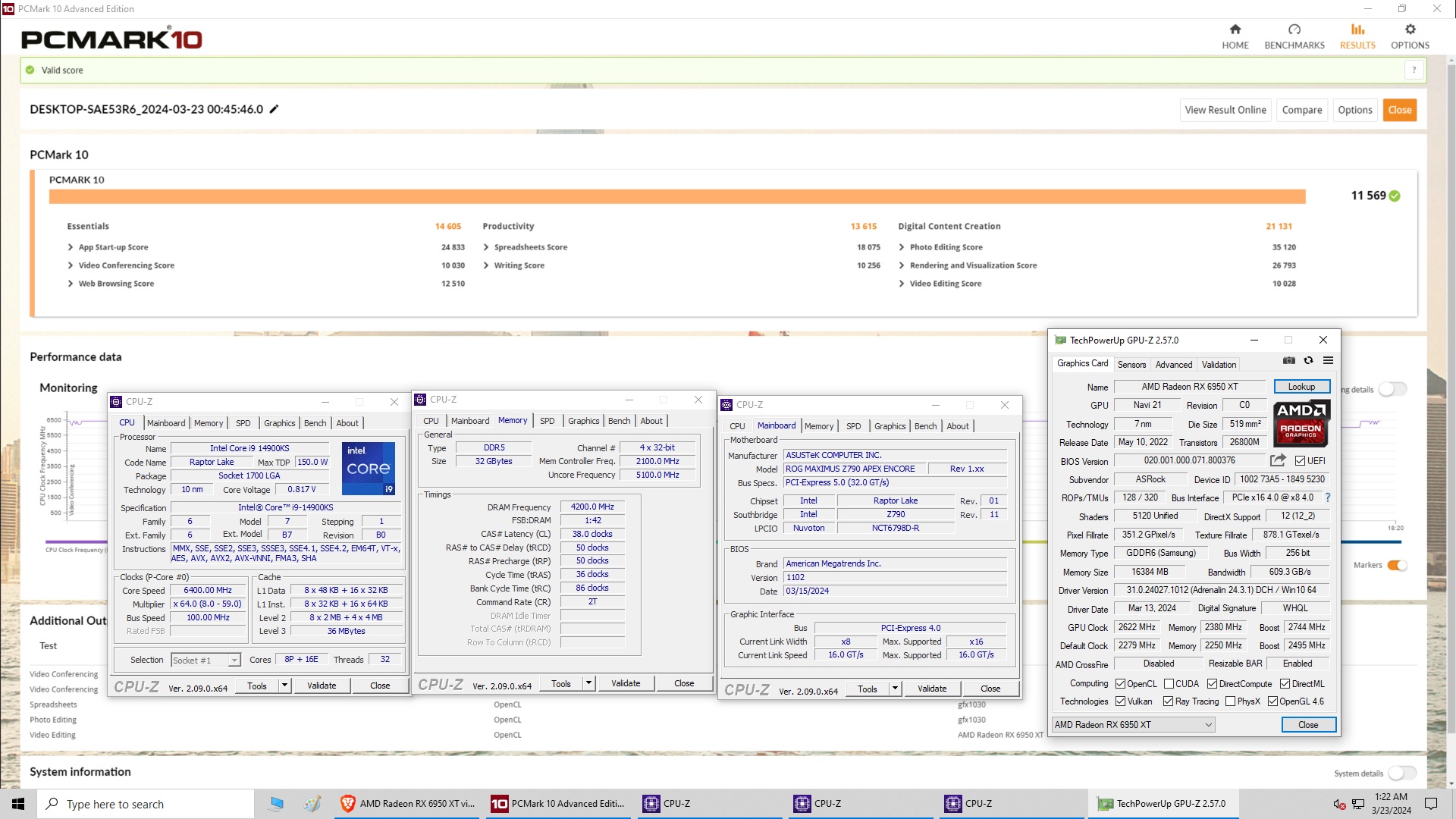Switch to TechPowerUp GPU-Z taskbar item
Viewport: 1456px width, 819px height.
1164,804
